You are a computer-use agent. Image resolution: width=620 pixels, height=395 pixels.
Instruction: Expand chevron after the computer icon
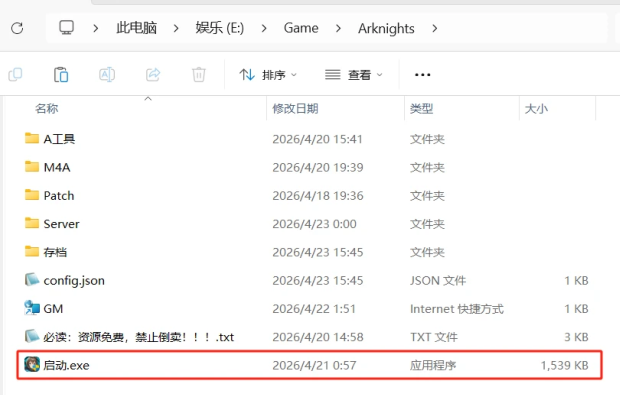click(x=95, y=28)
